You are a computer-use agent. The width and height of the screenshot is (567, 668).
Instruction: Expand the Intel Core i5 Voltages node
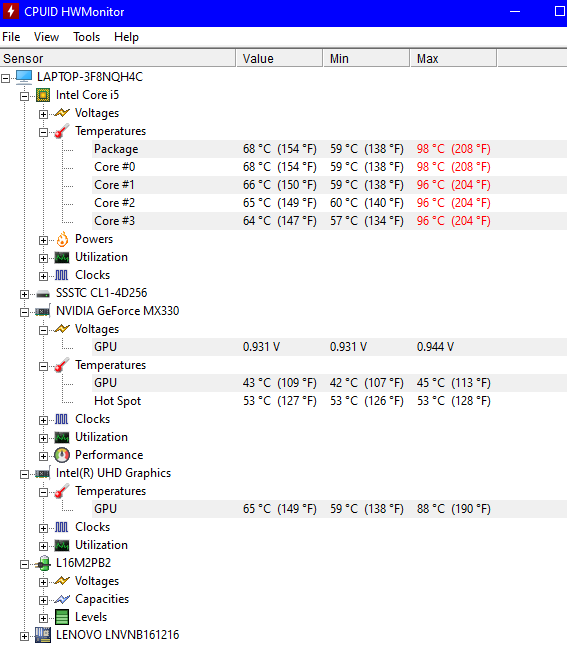pyautogui.click(x=43, y=114)
